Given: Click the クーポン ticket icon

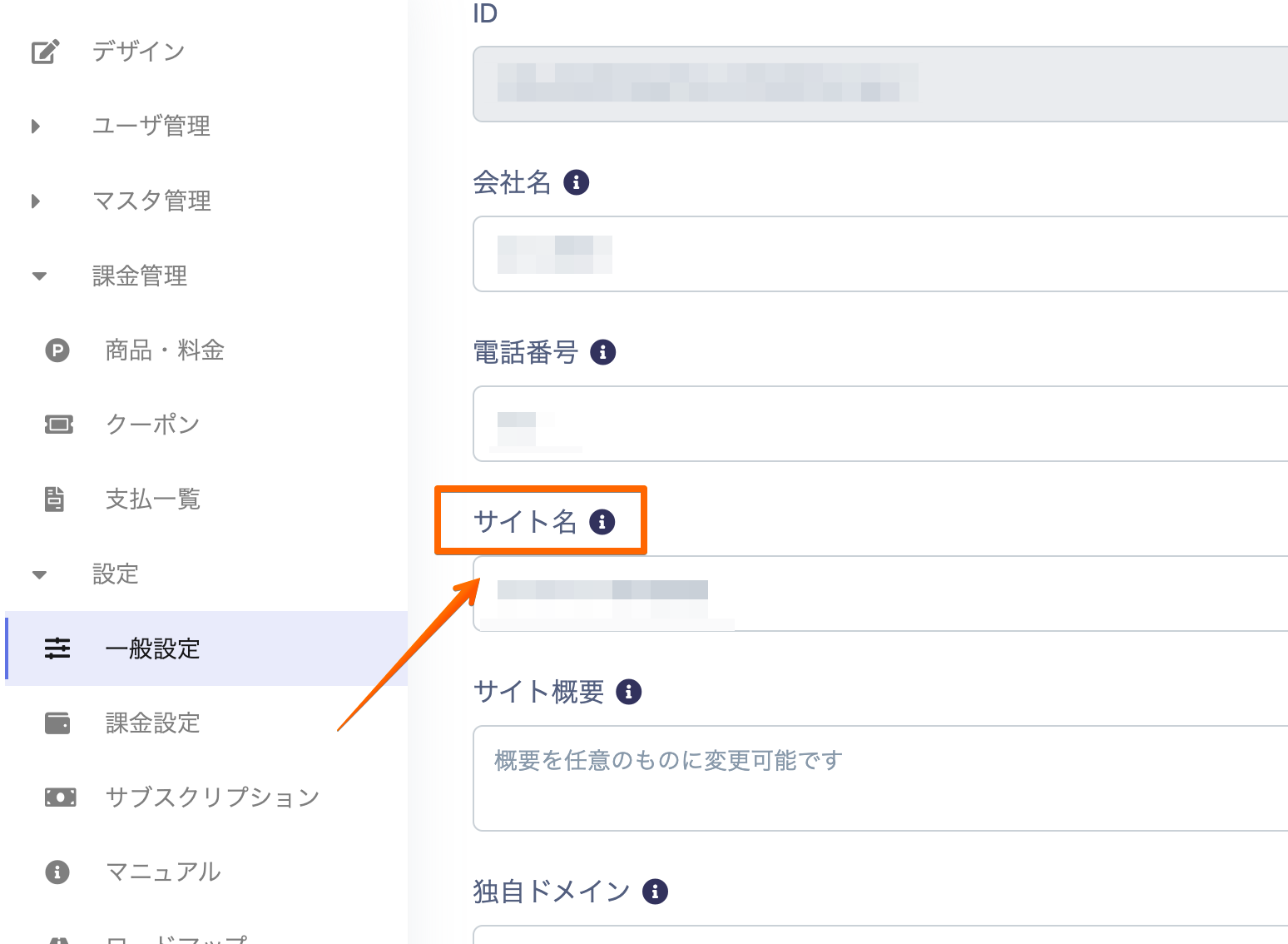Looking at the screenshot, I should 58,425.
